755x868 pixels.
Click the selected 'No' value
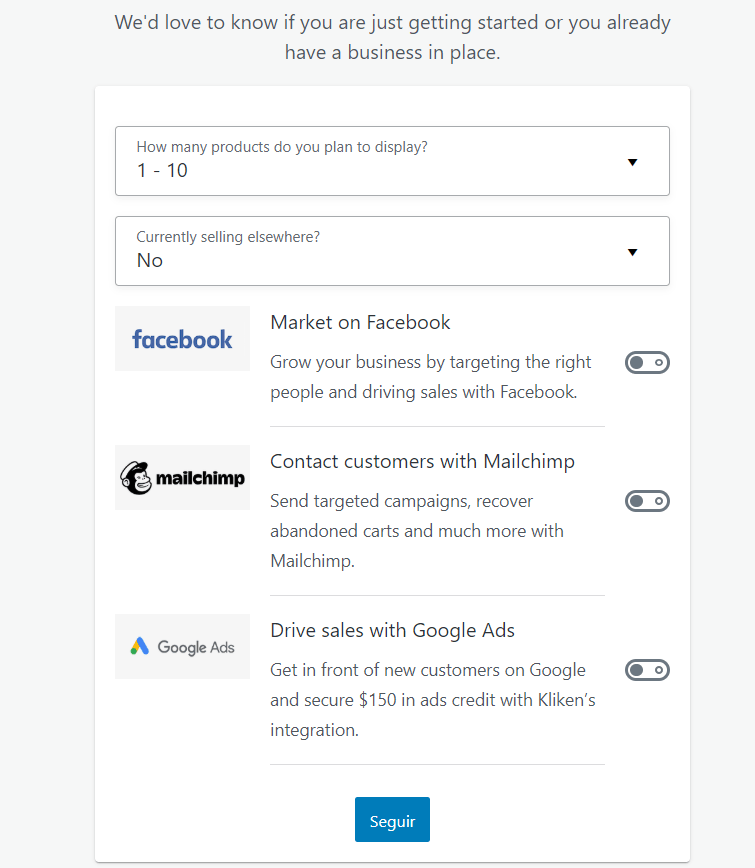coord(150,261)
